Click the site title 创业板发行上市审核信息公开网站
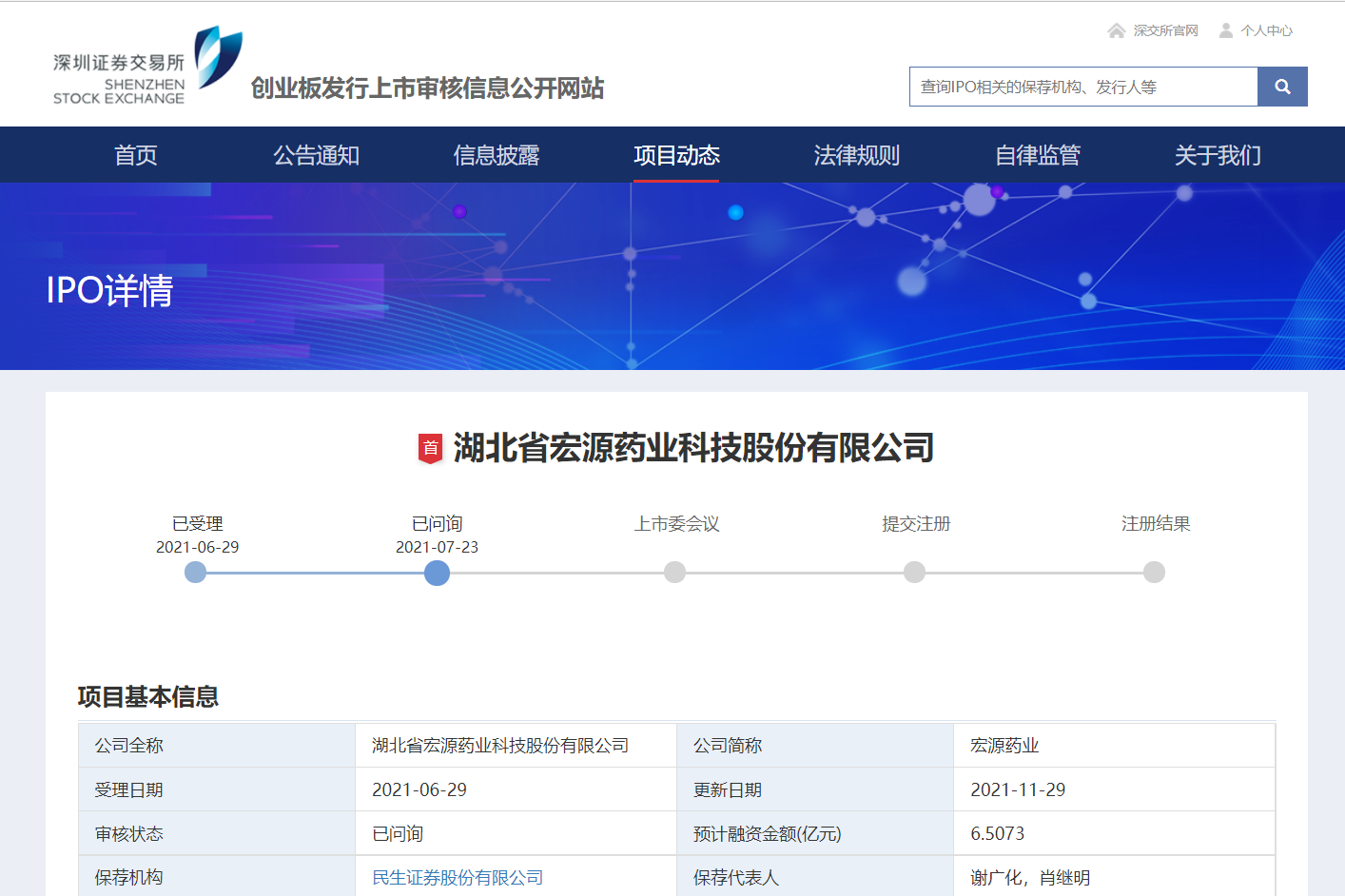This screenshot has height=896, width=1345. 428,88
